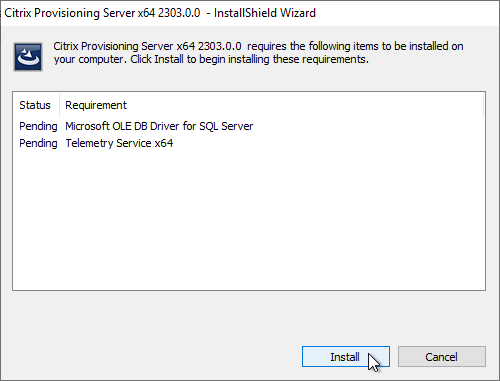Click Pending status of Telemetry Service row

pyautogui.click(x=38, y=143)
